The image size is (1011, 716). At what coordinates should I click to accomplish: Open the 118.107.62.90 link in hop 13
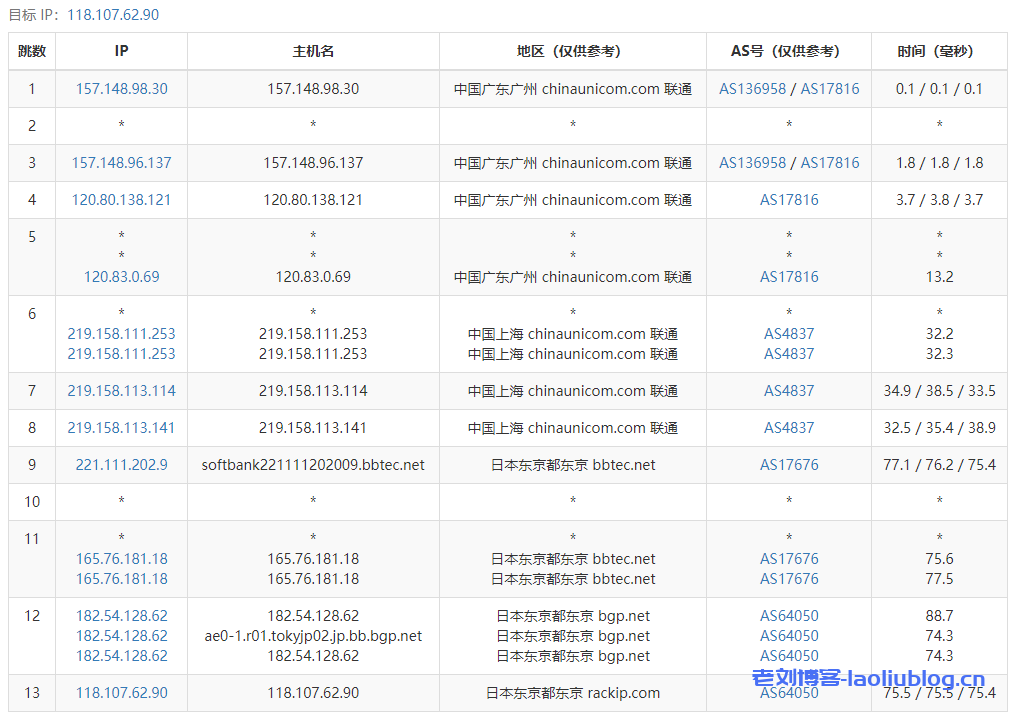121,692
